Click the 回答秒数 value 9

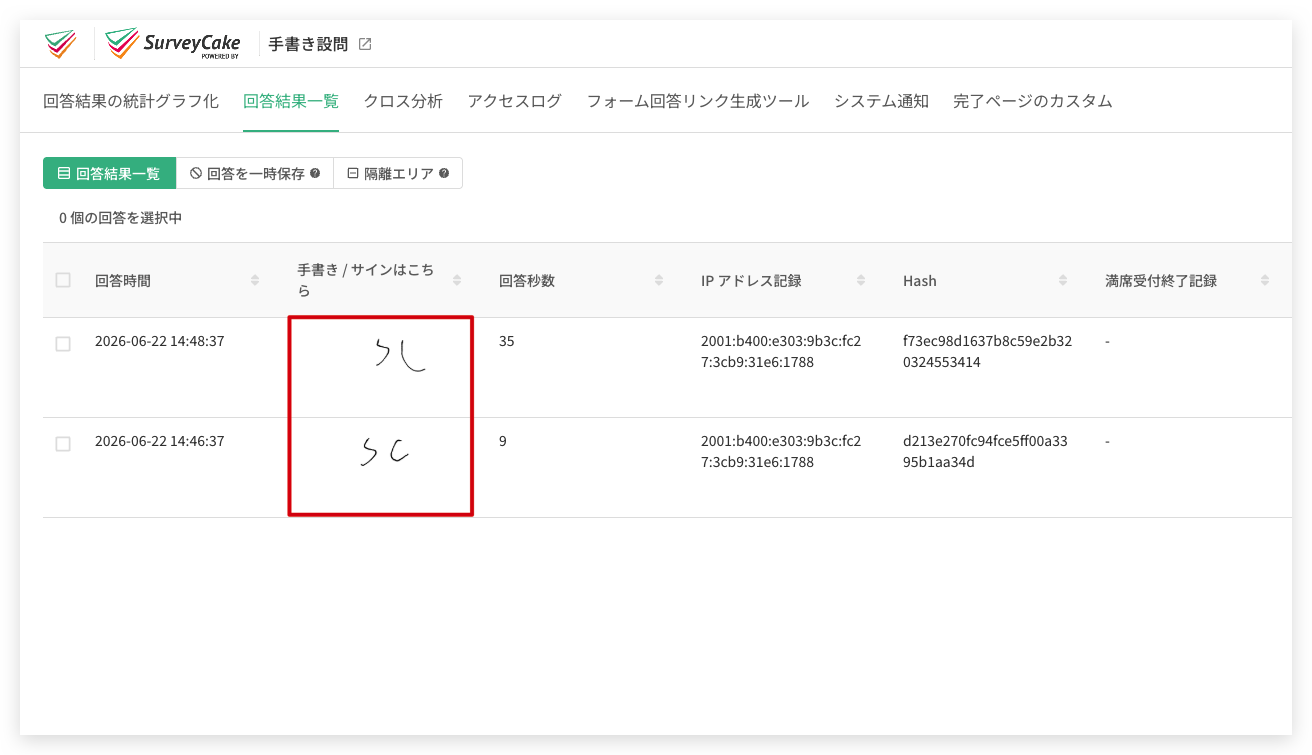tap(503, 441)
